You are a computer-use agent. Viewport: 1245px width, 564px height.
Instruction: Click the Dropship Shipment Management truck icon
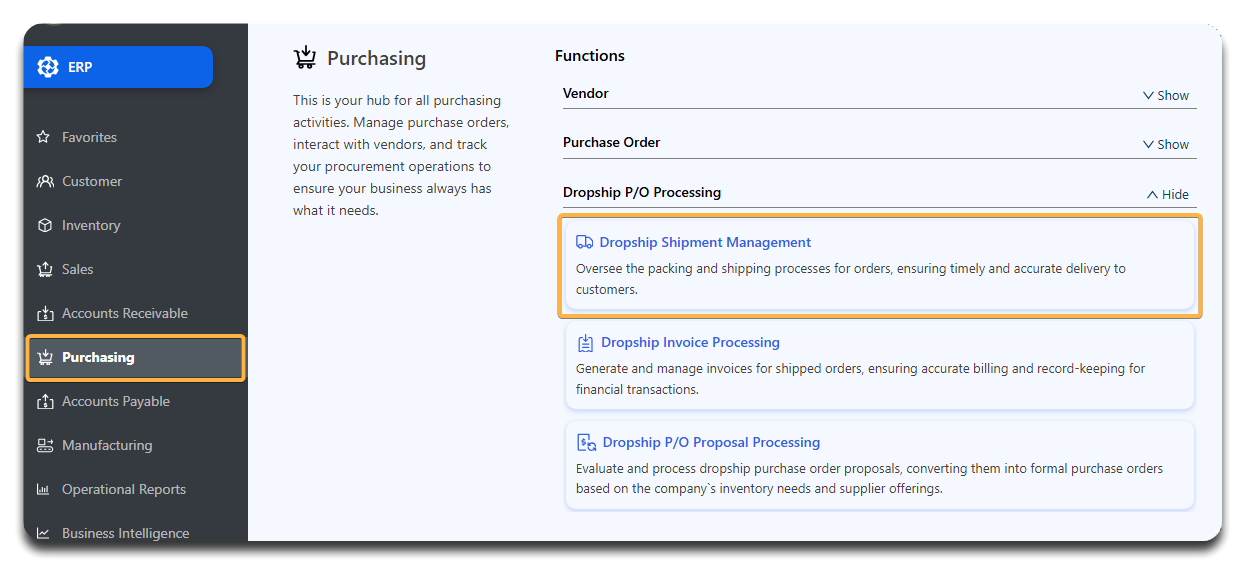[584, 242]
